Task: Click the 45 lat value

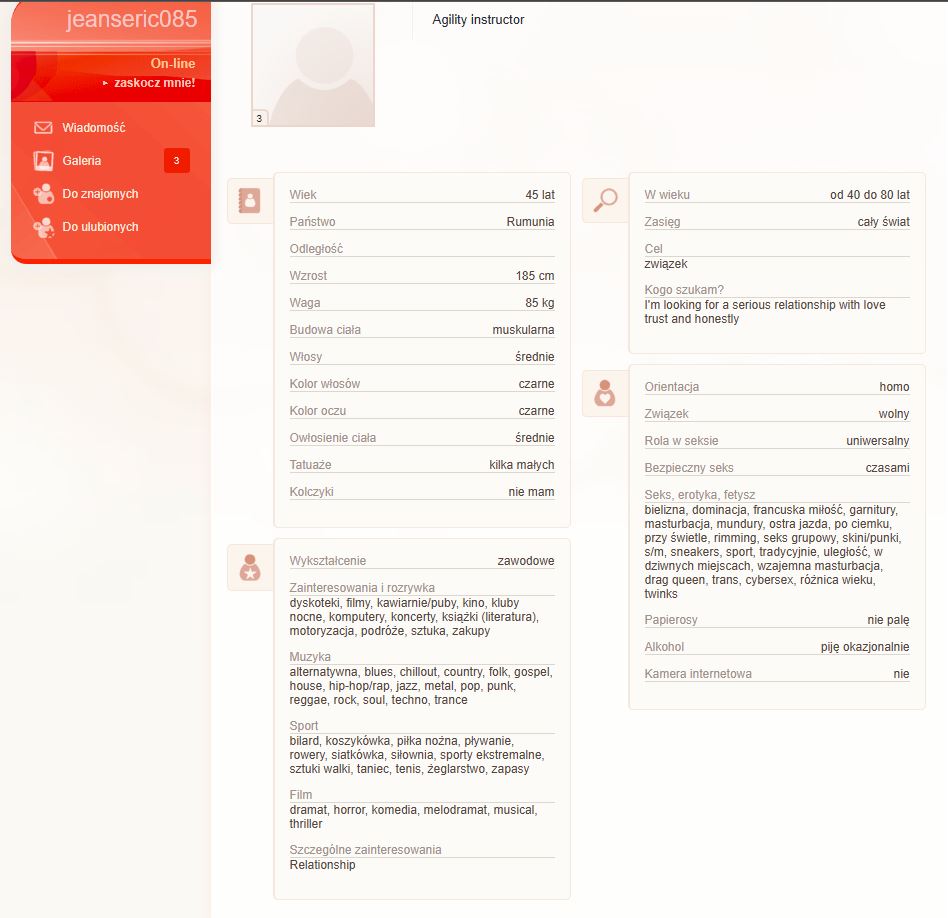Action: (x=540, y=195)
